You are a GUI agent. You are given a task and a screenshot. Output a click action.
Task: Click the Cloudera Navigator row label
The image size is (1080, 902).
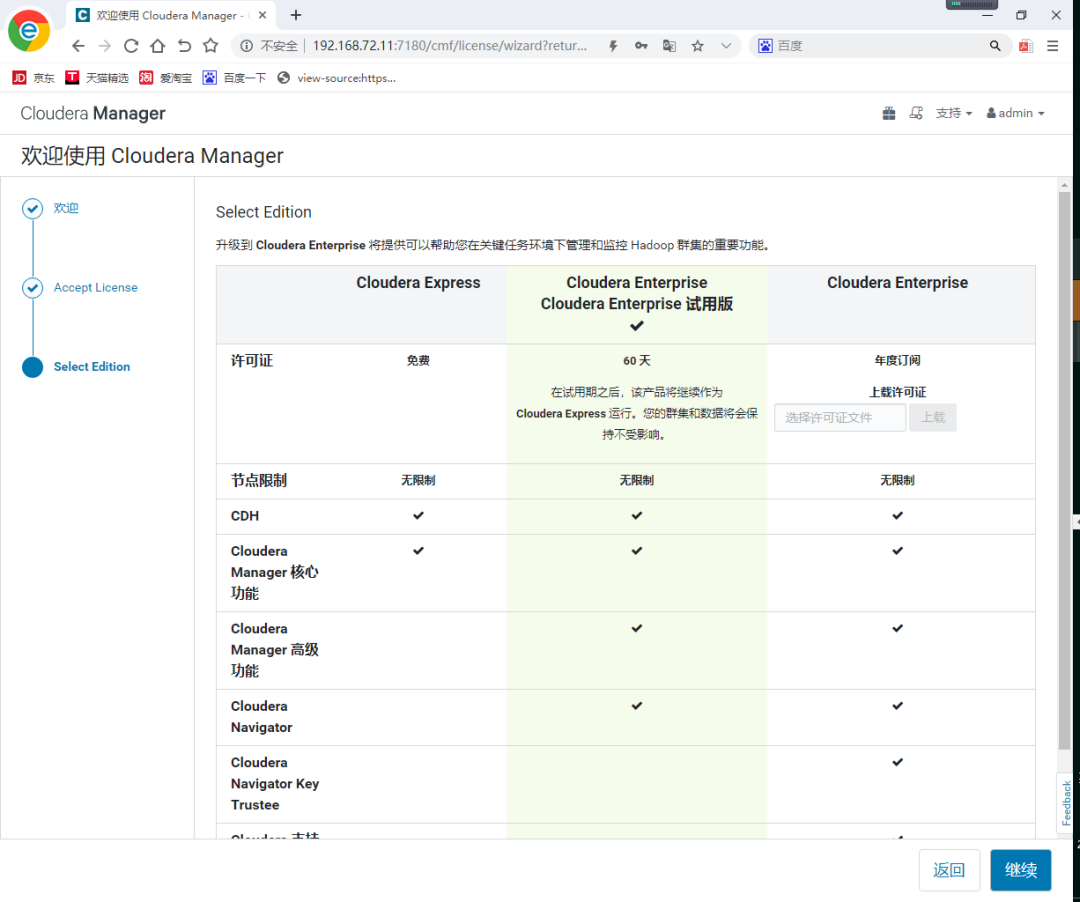point(262,717)
